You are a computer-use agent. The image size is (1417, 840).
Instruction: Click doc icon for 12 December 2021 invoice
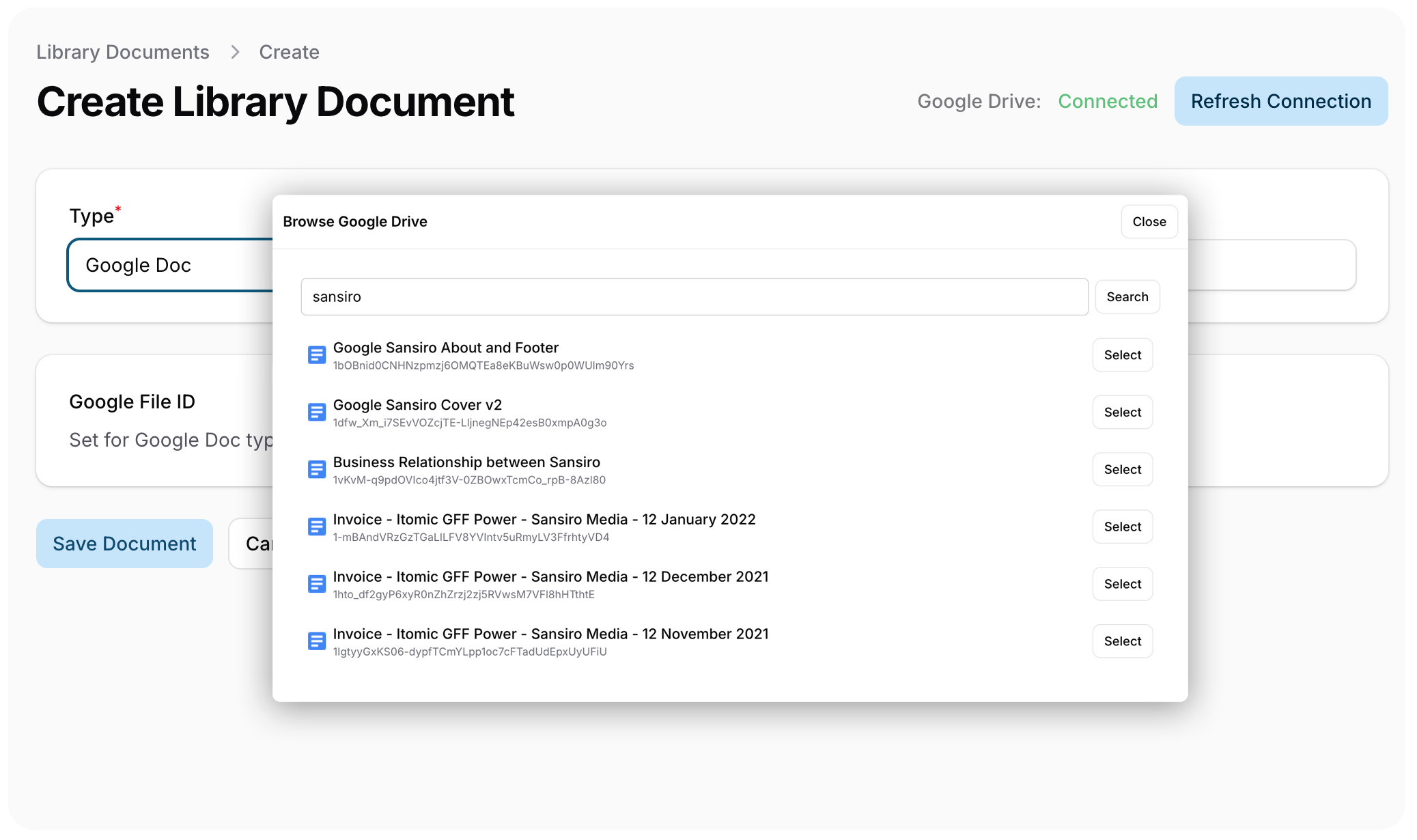point(316,585)
